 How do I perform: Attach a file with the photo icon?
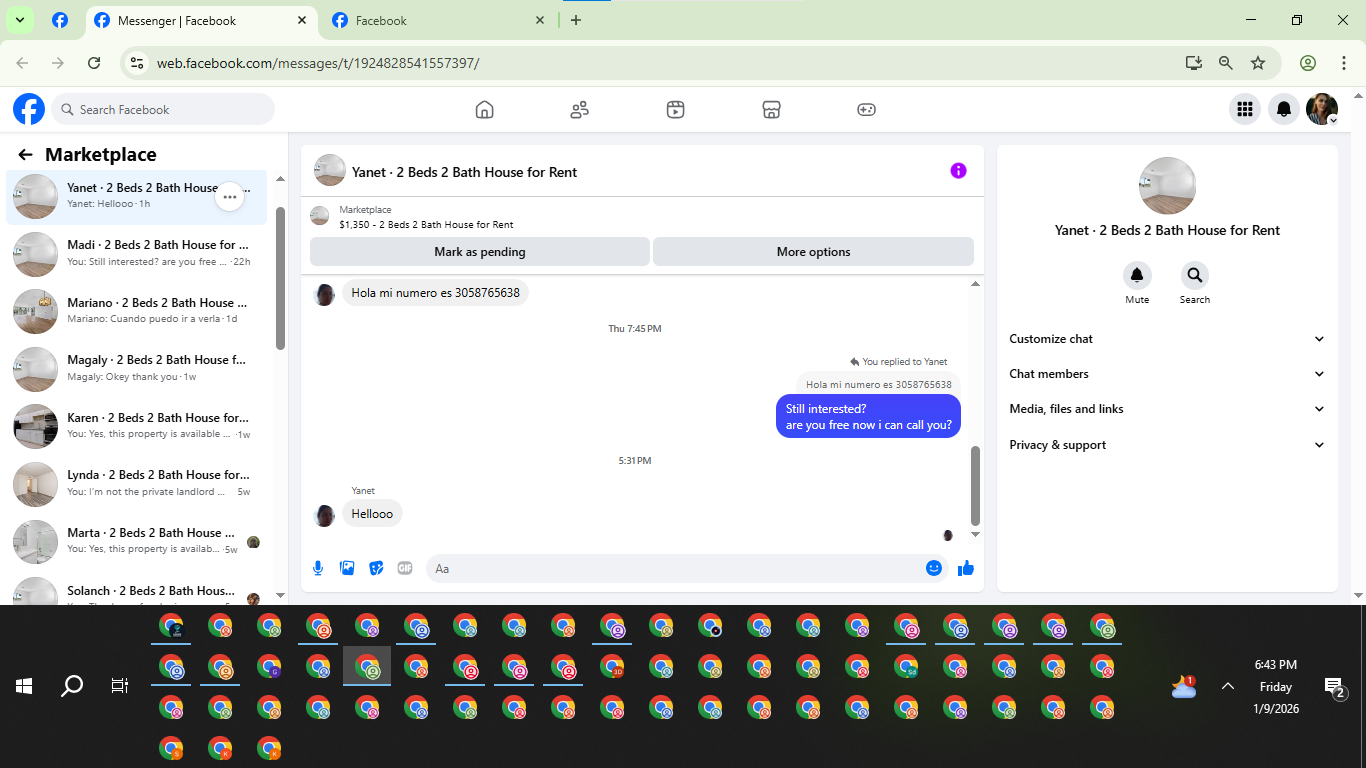(347, 568)
